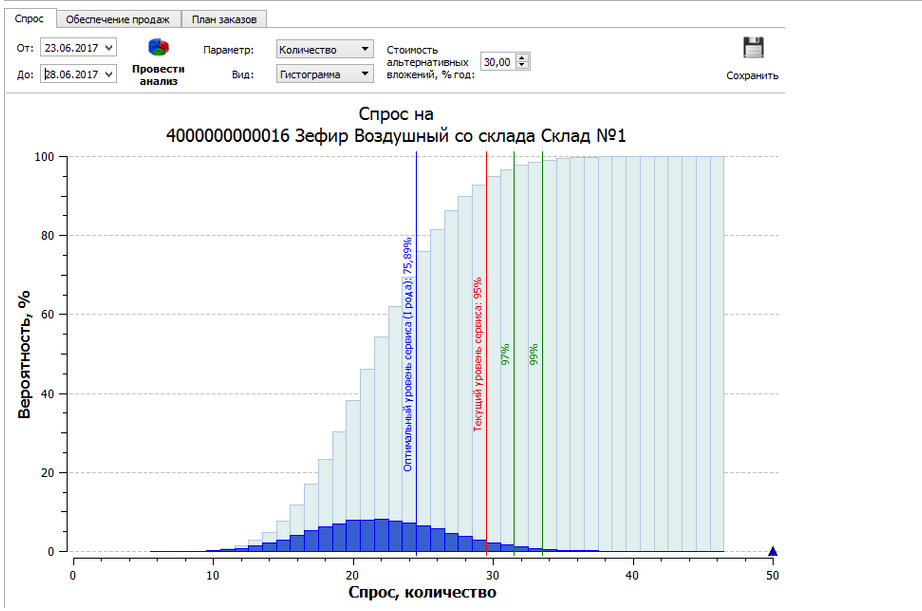Image resolution: width=922 pixels, height=611 pixels.
Task: Click the Стоимость альтернативных вложений label
Action: 430,62
